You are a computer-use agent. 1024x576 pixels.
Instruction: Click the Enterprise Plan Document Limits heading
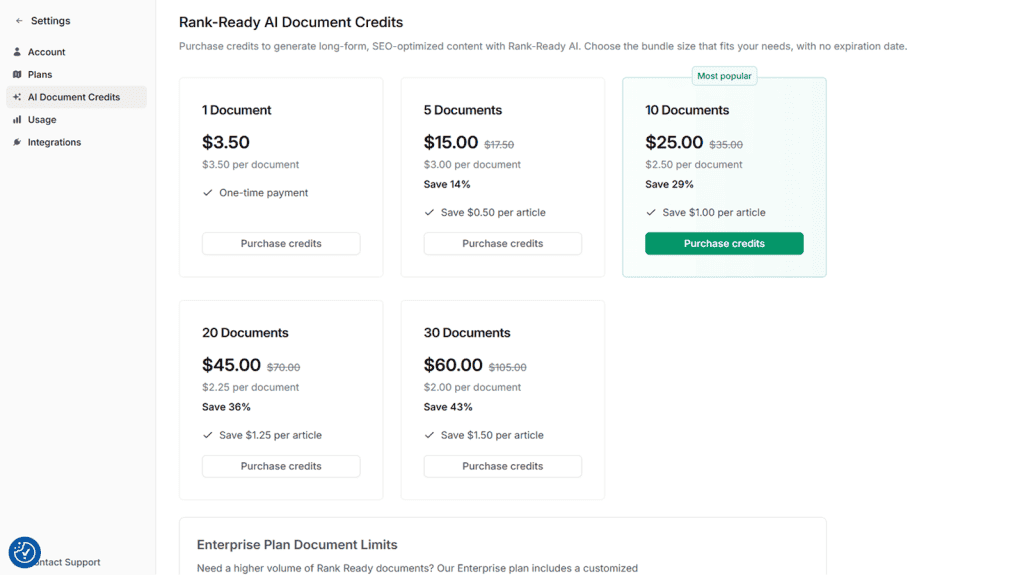297,545
